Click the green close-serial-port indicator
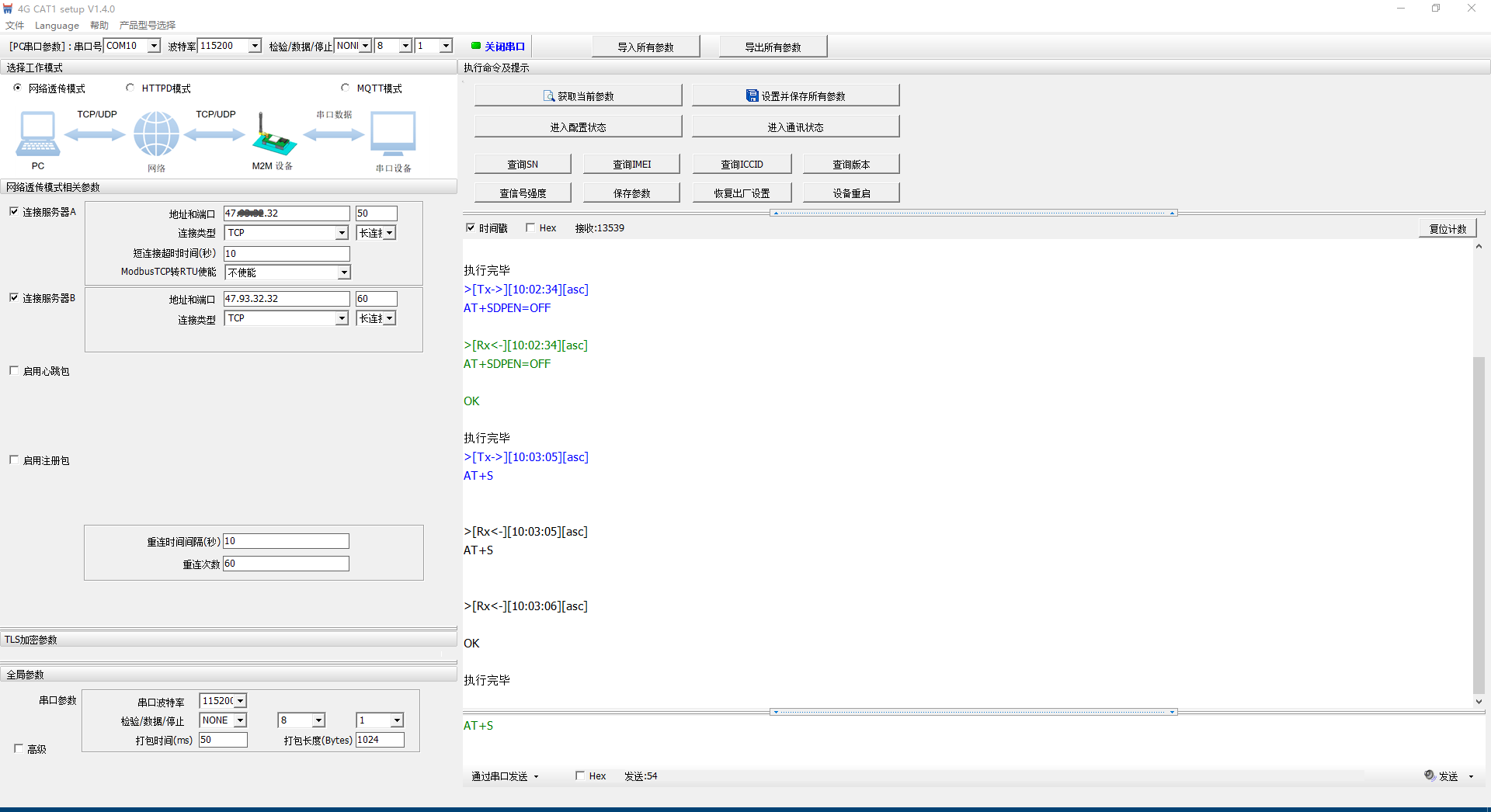This screenshot has width=1491, height=812. tap(476, 46)
